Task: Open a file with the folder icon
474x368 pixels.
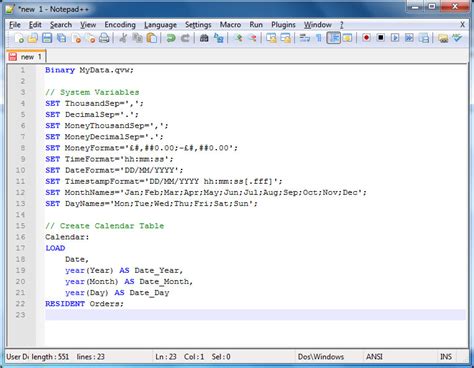Action: tap(32, 38)
